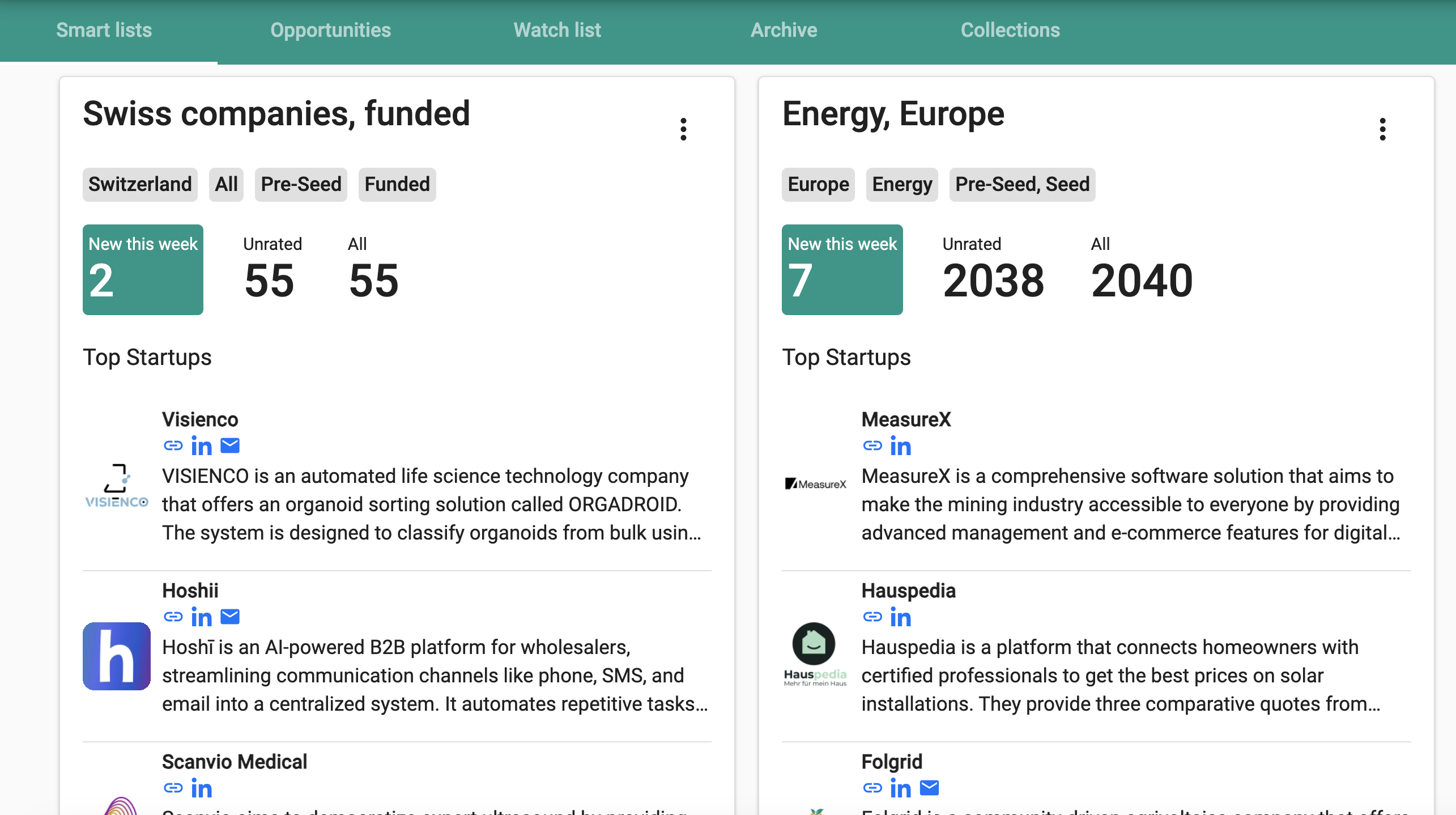This screenshot has height=815, width=1456.
Task: Switch to the Watch list tab
Action: [x=557, y=30]
